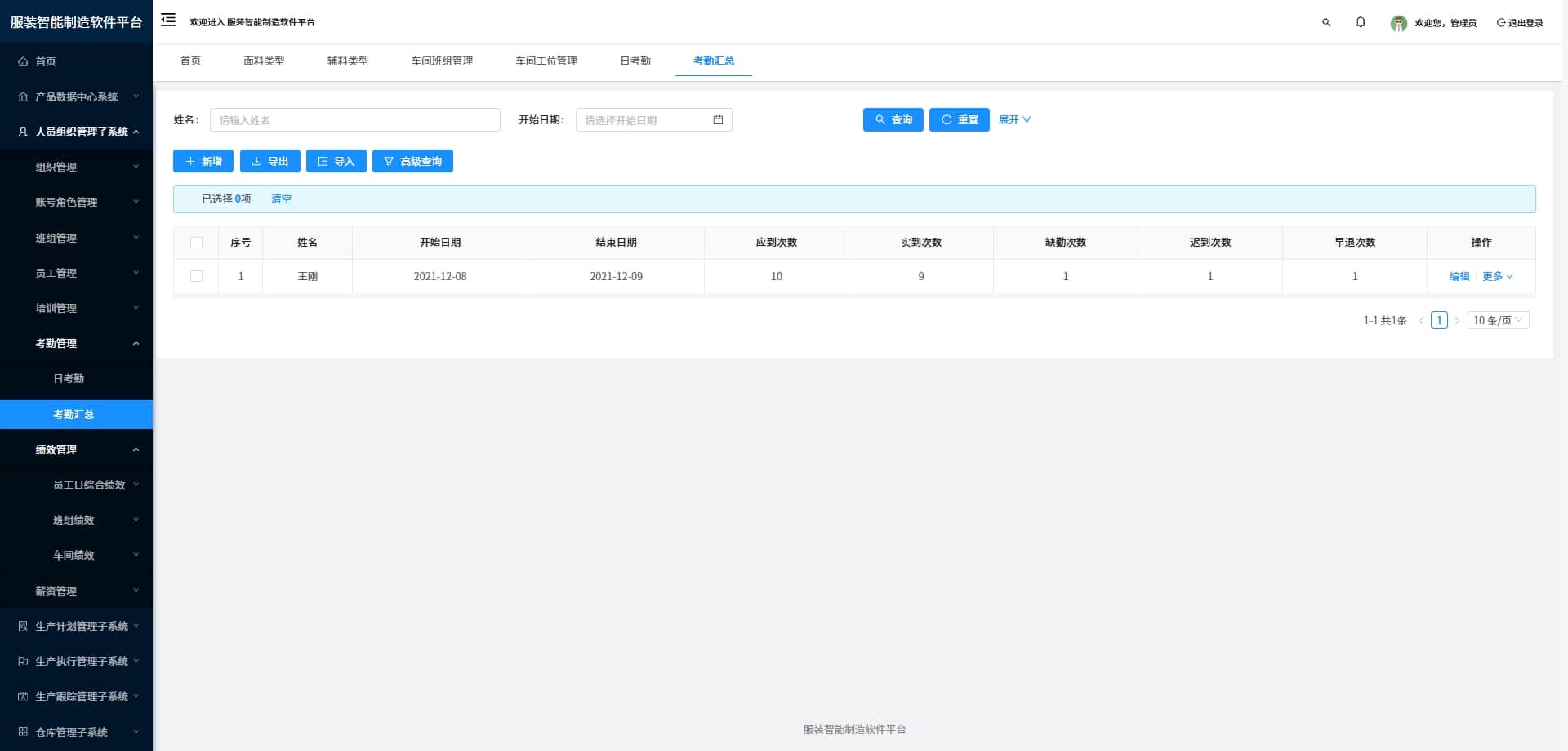Focus the 开始日期 date input field
This screenshot has height=751, width=1568.
(x=653, y=120)
